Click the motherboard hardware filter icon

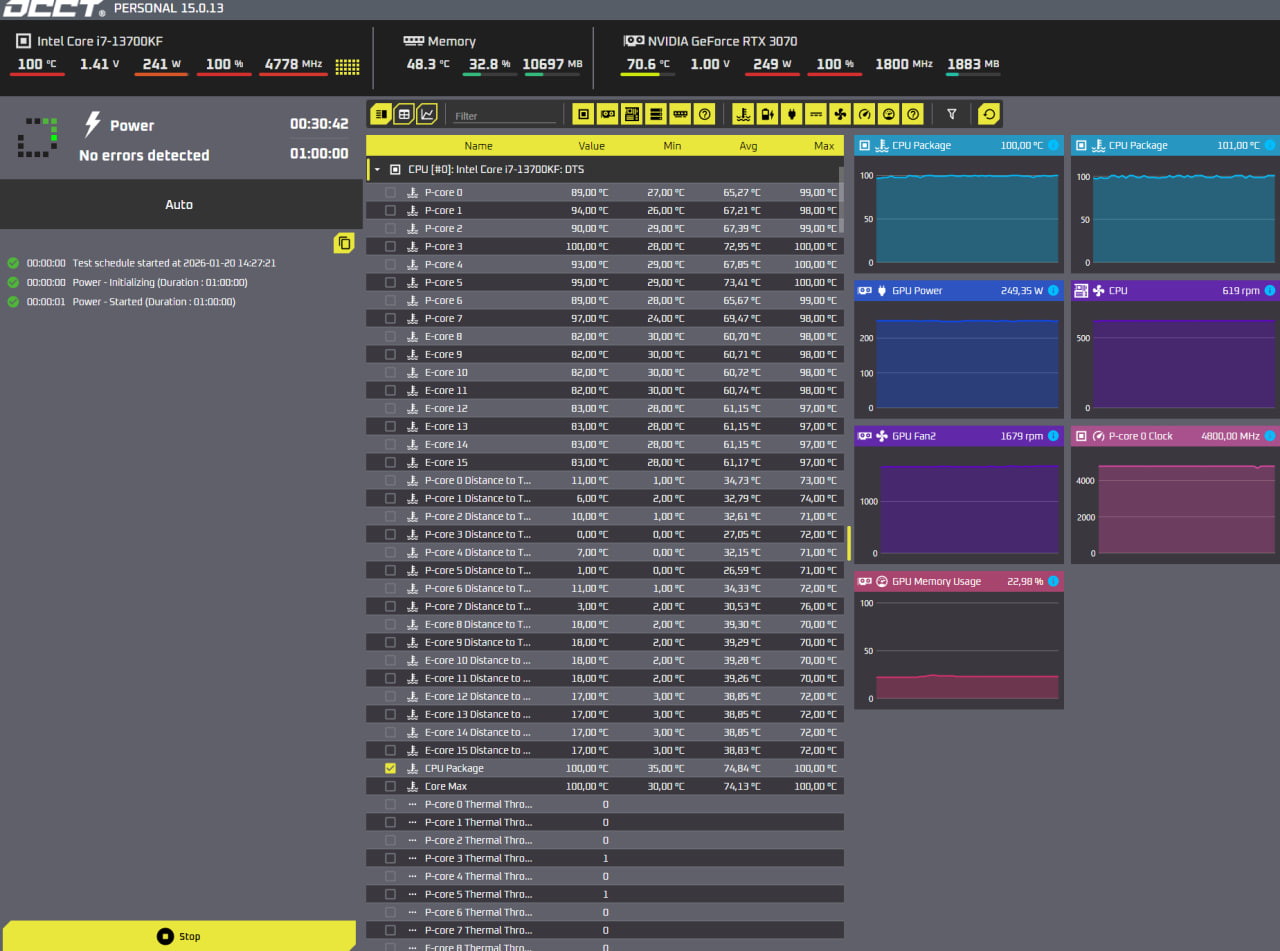click(632, 114)
